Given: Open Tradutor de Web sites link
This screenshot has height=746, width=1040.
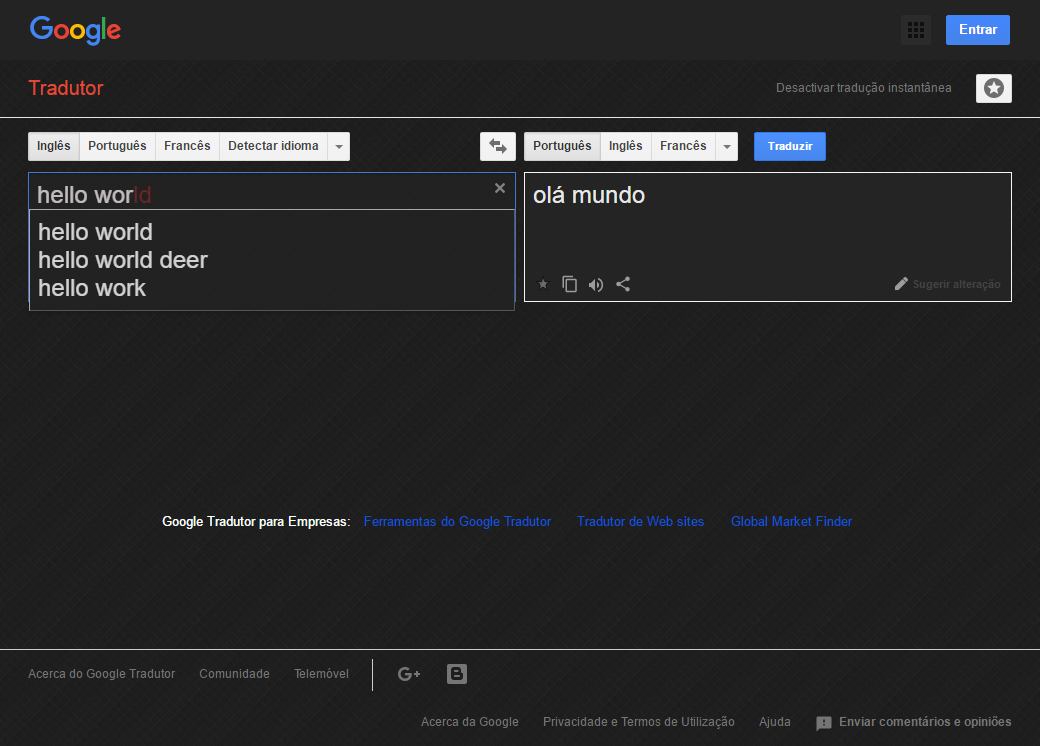Looking at the screenshot, I should coord(640,521).
